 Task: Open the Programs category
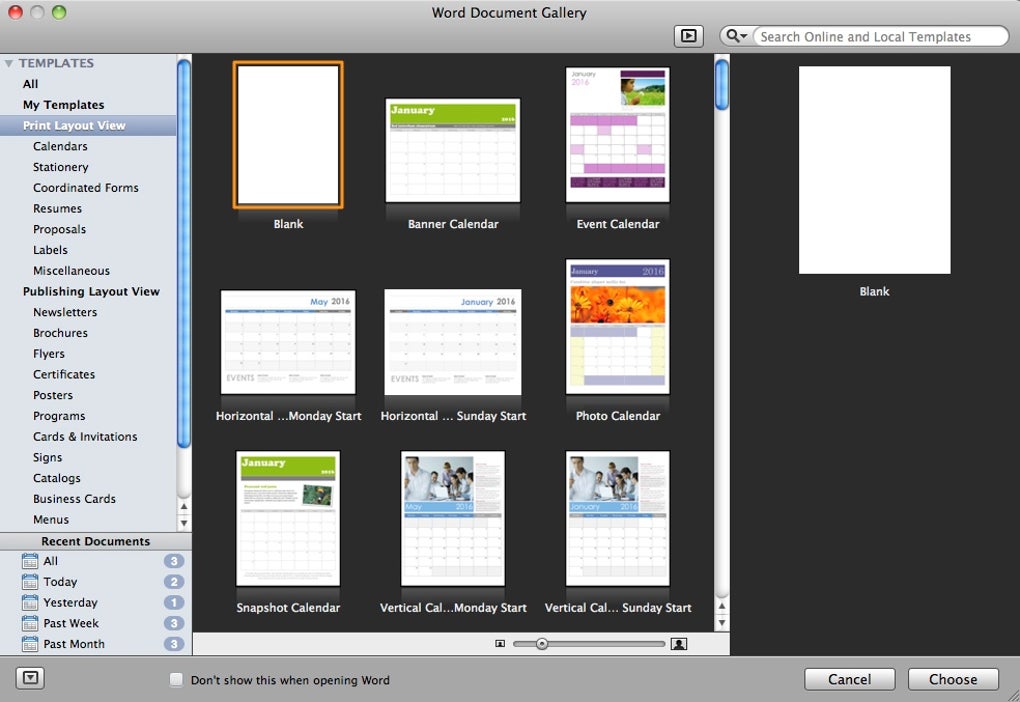pos(88,416)
